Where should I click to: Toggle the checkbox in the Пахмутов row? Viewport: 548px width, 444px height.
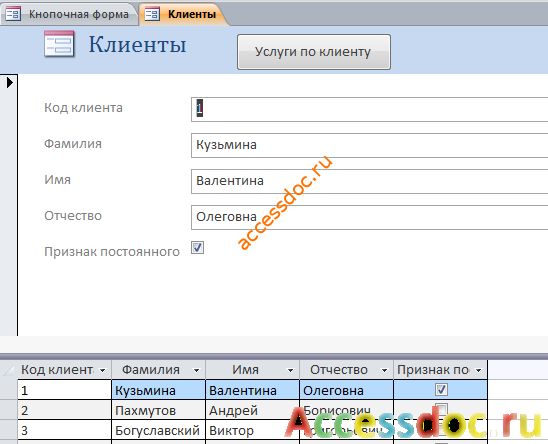coord(441,408)
